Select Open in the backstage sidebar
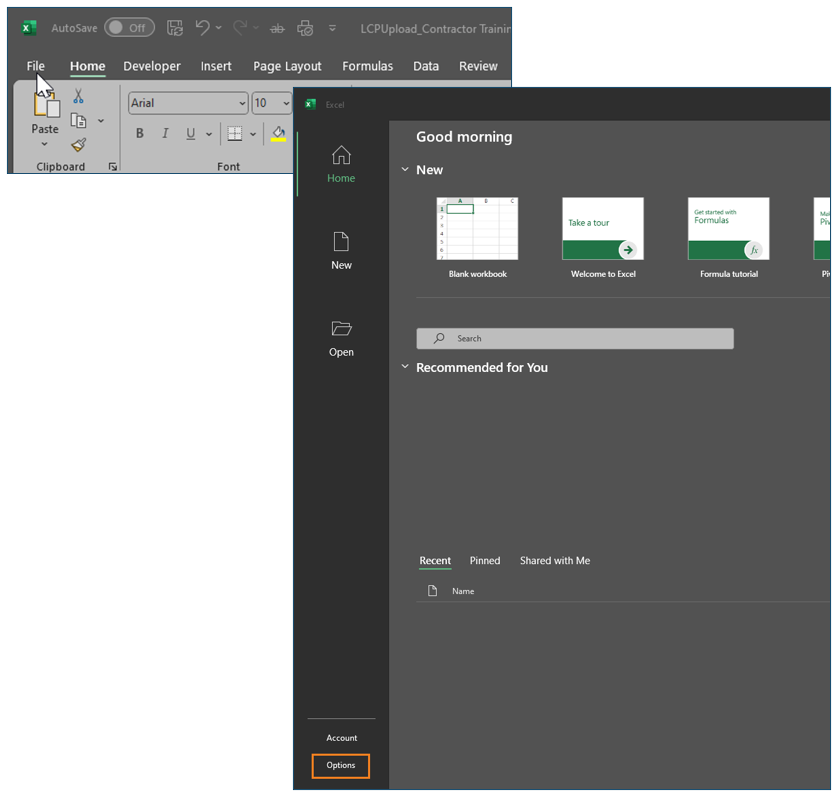This screenshot has width=837, height=797. (x=341, y=338)
